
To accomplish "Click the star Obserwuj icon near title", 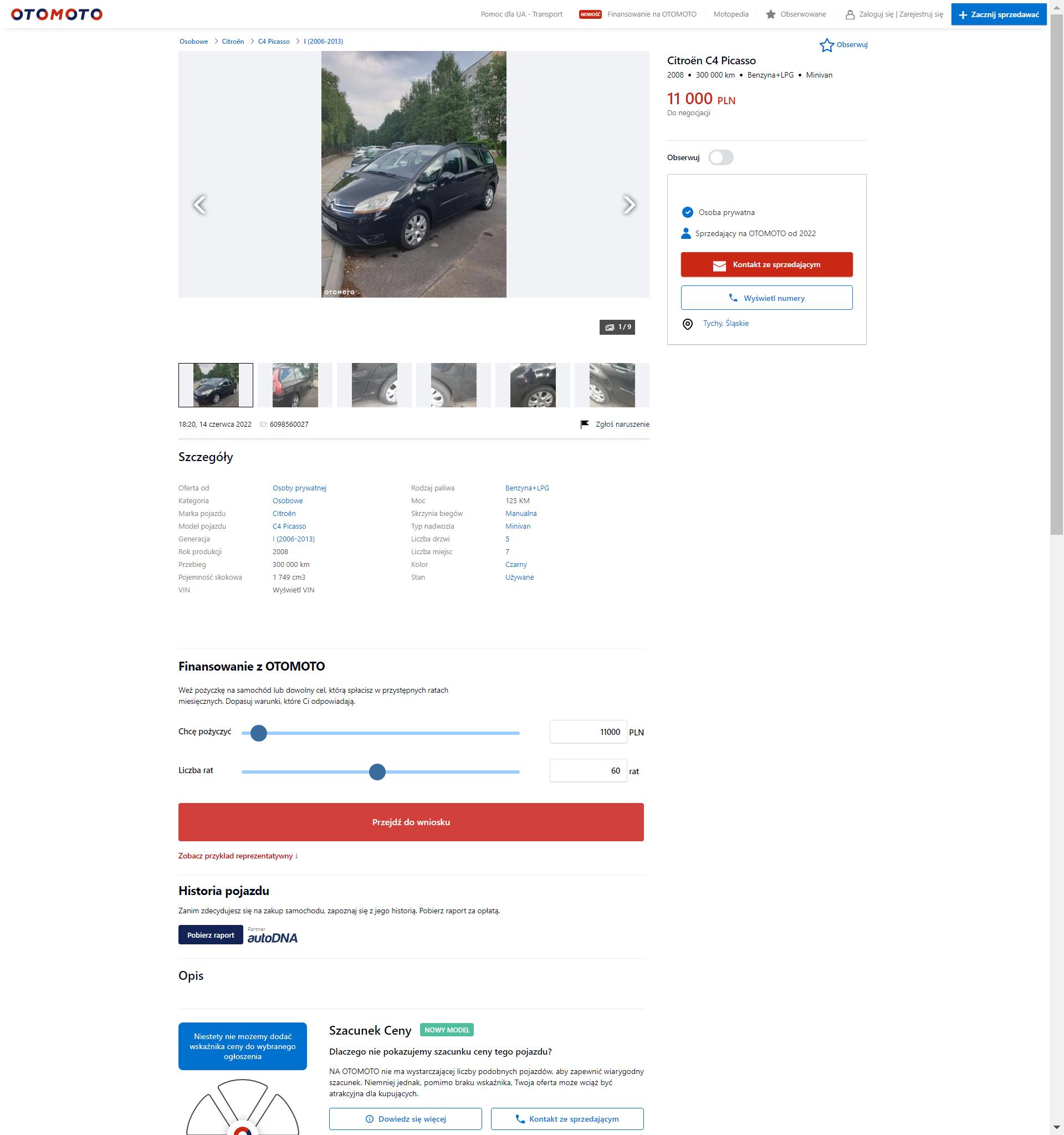I will [827, 45].
